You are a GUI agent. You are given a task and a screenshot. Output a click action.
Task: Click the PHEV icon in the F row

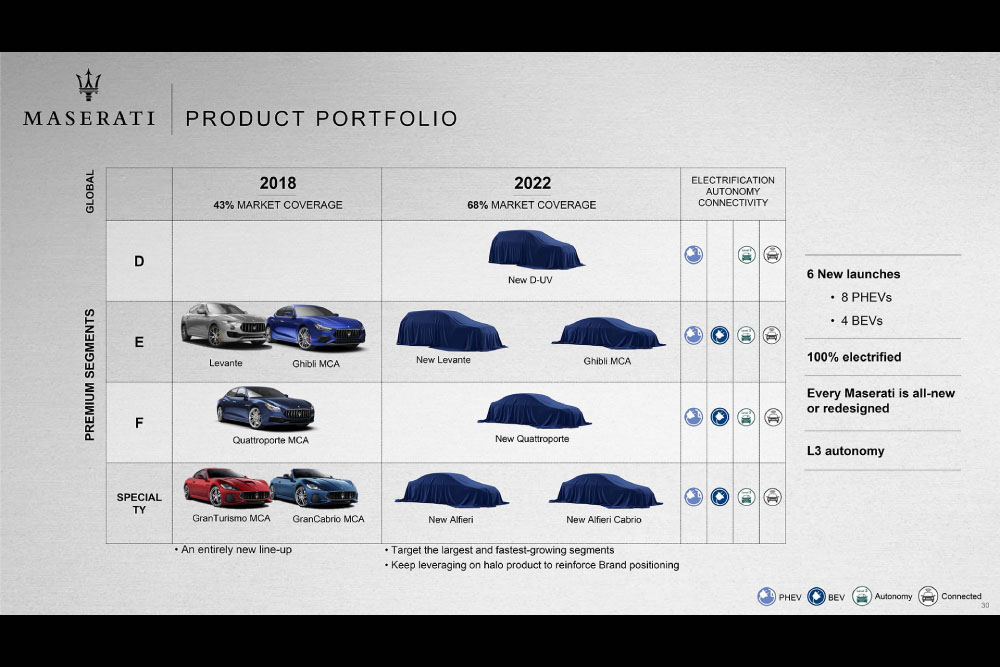[x=693, y=416]
